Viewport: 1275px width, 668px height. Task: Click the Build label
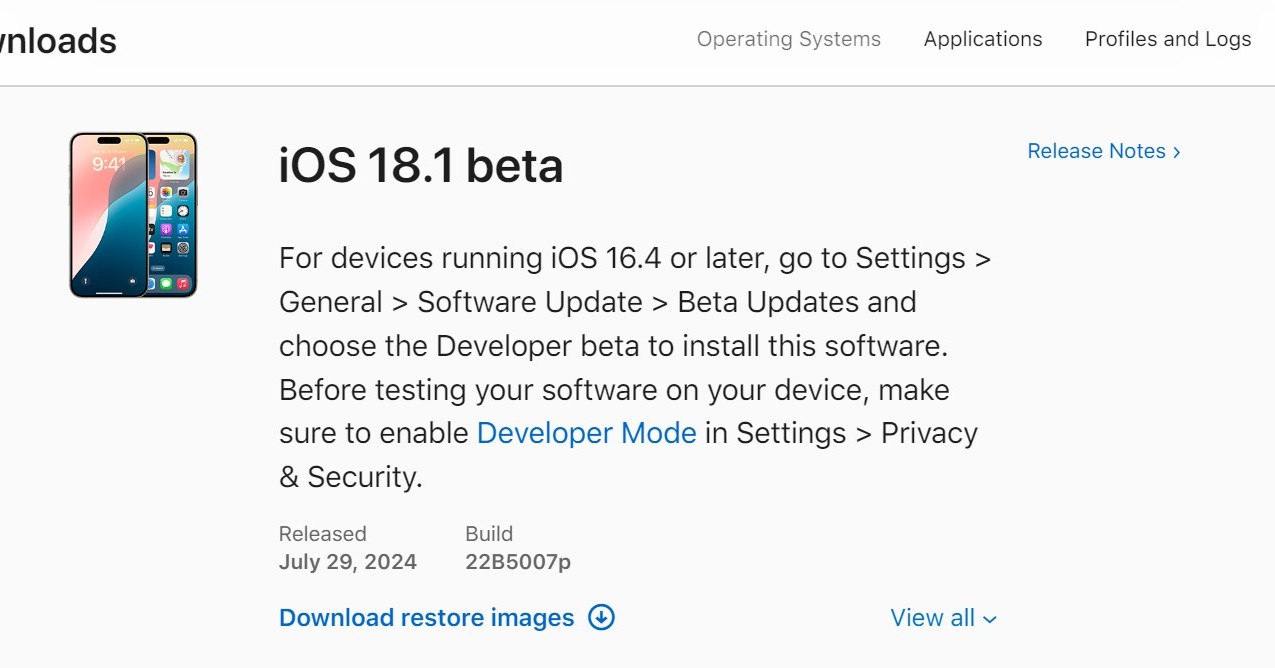pos(488,533)
